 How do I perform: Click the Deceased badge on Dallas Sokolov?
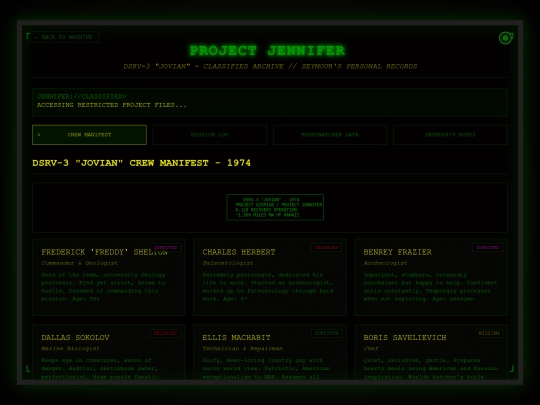pos(166,333)
